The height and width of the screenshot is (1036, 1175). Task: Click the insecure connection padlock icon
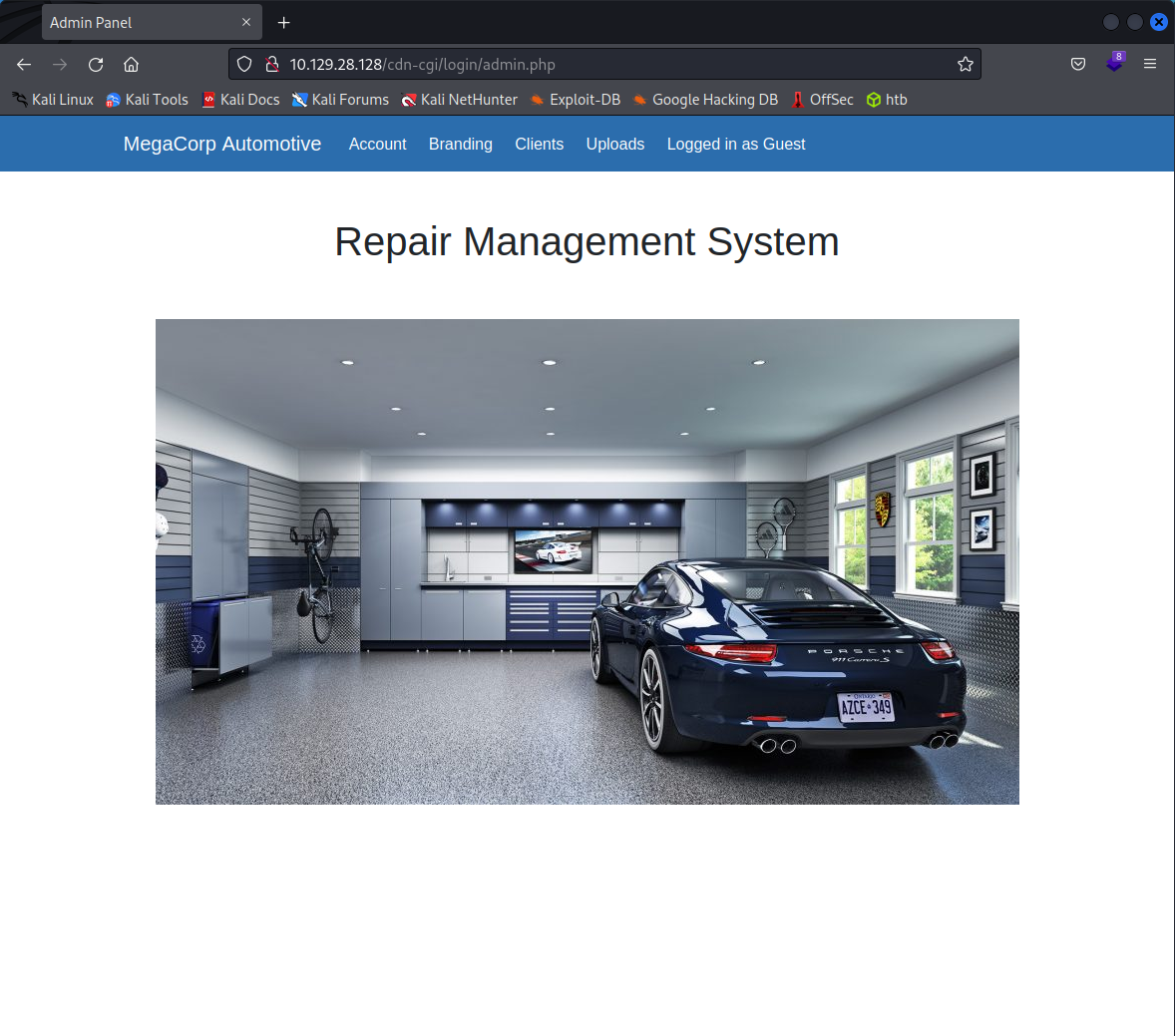tap(270, 65)
